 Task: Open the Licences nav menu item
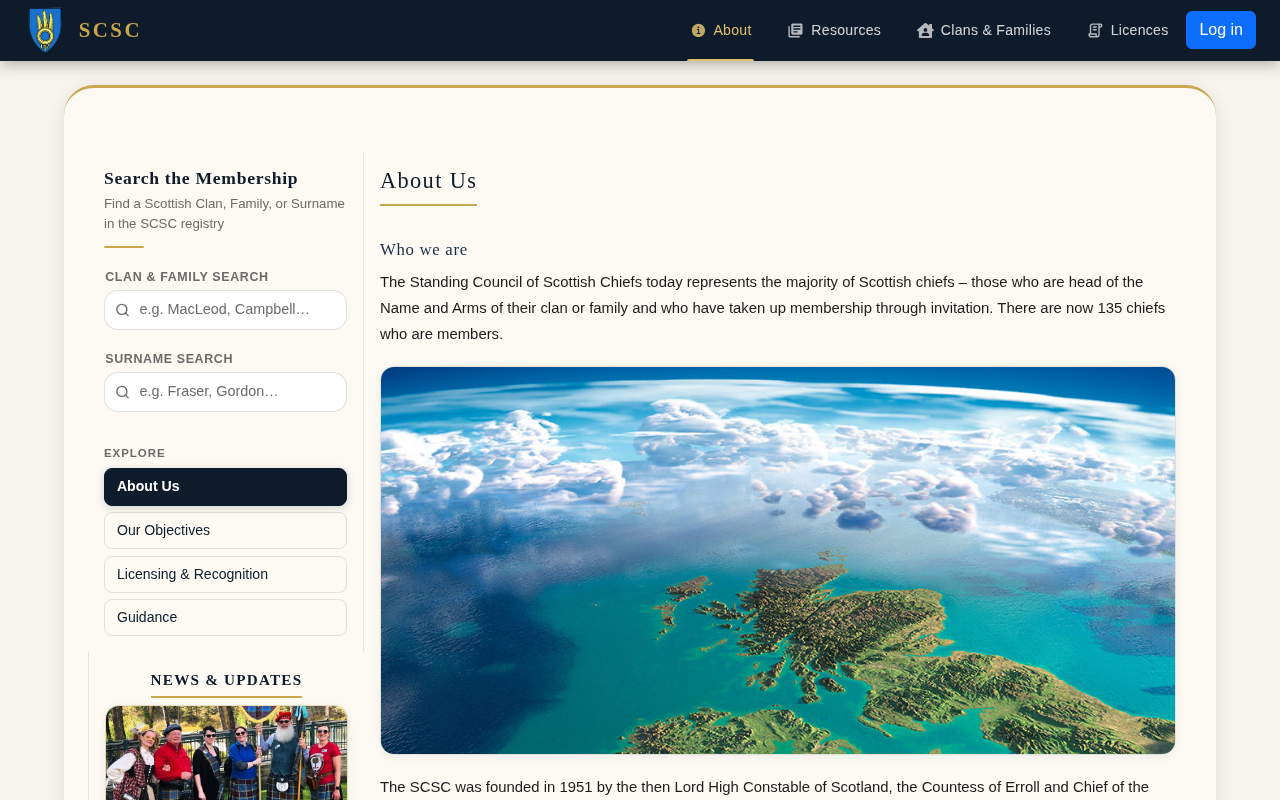pos(1128,30)
